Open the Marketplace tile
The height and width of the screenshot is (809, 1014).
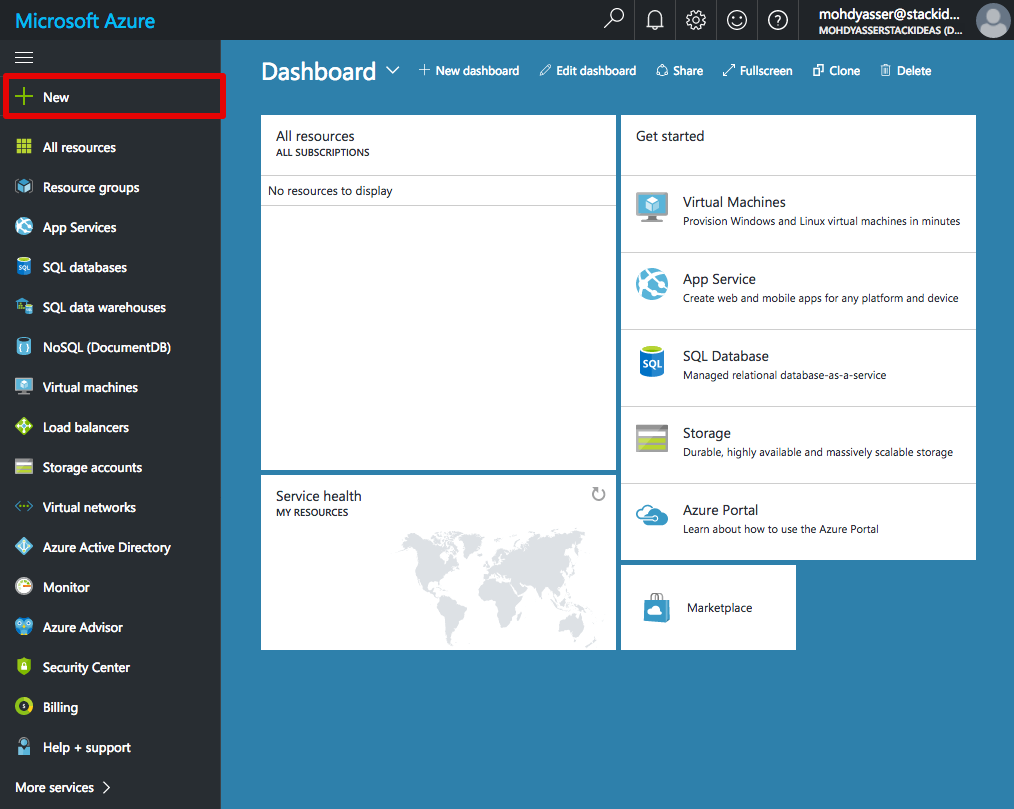[708, 607]
